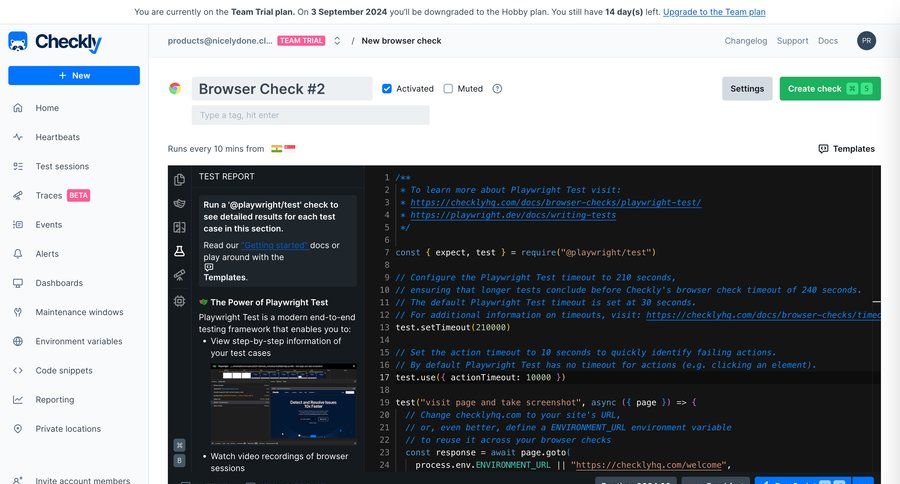The height and width of the screenshot is (484, 900).
Task: Click test.setTimeout(210000) code line
Action: (x=453, y=328)
